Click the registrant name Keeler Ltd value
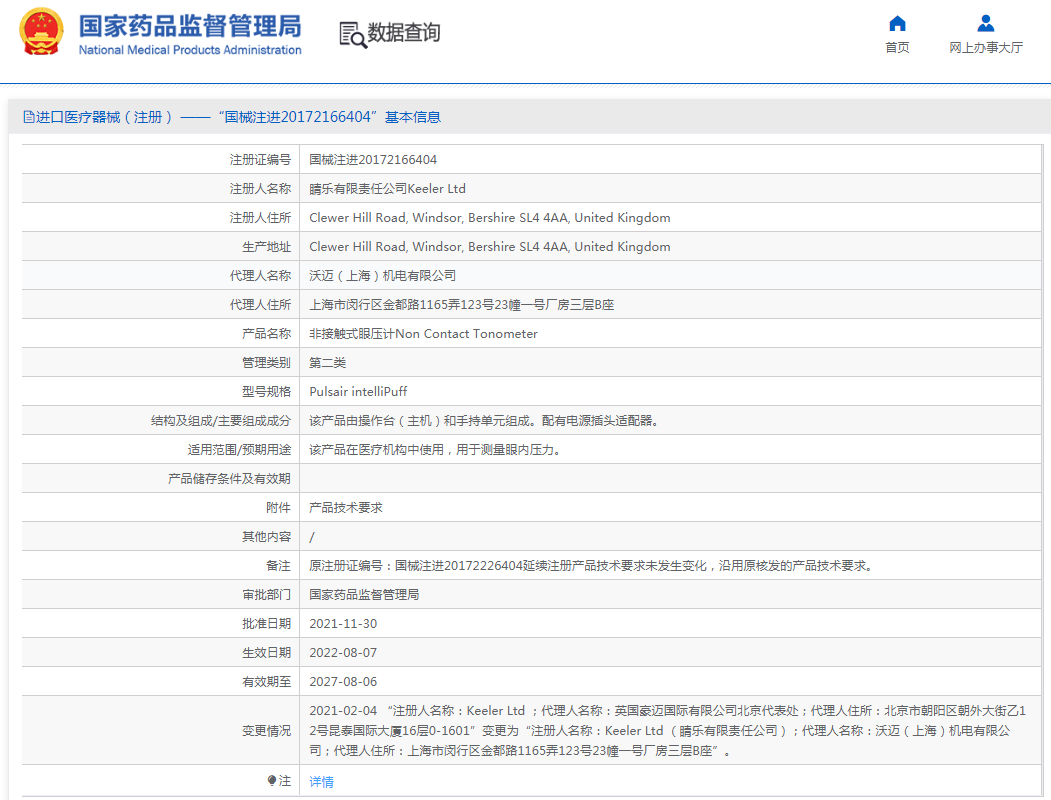This screenshot has height=800, width=1051. pos(387,189)
